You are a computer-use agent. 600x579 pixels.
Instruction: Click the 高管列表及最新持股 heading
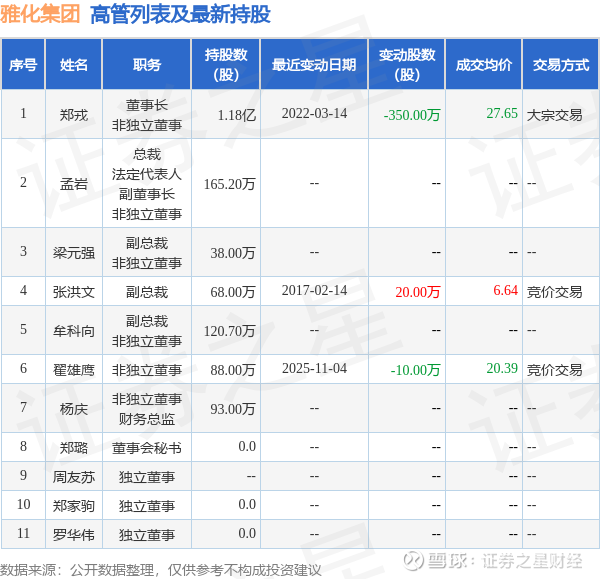click(180, 15)
